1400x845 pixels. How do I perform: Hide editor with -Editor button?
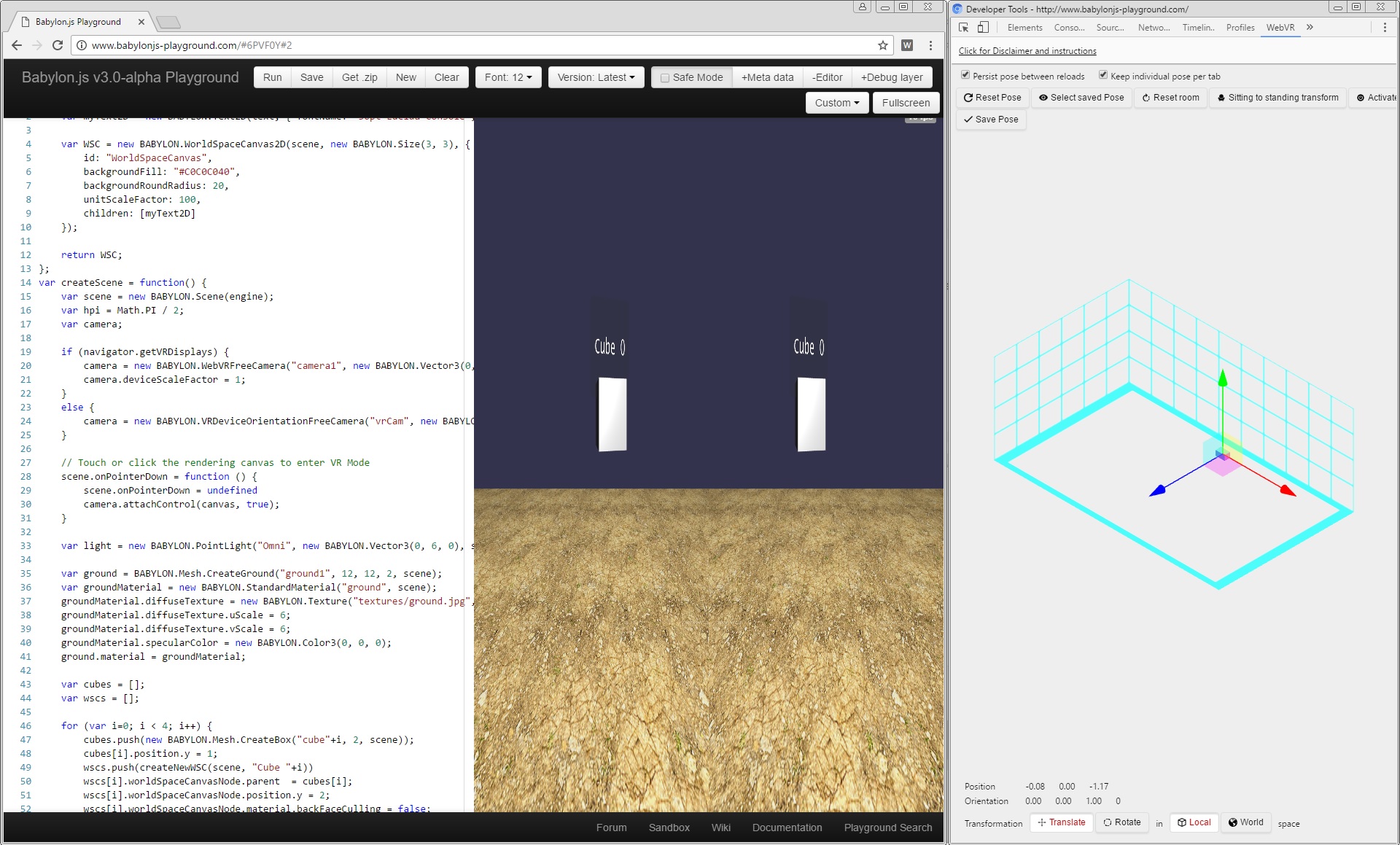827,77
